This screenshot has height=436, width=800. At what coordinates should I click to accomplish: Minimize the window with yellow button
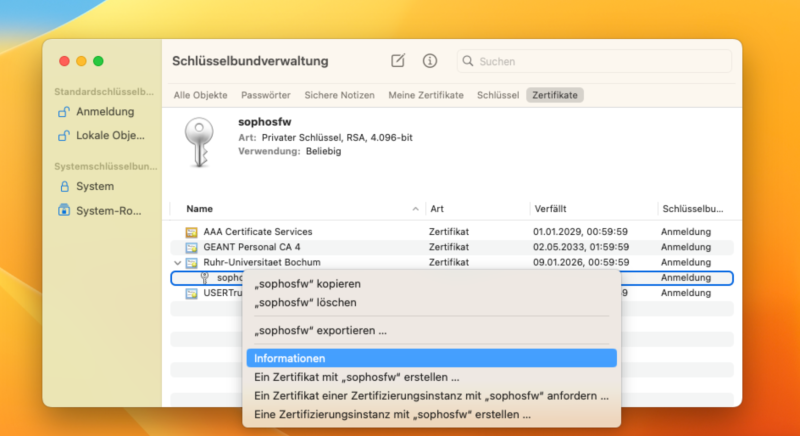click(x=81, y=61)
